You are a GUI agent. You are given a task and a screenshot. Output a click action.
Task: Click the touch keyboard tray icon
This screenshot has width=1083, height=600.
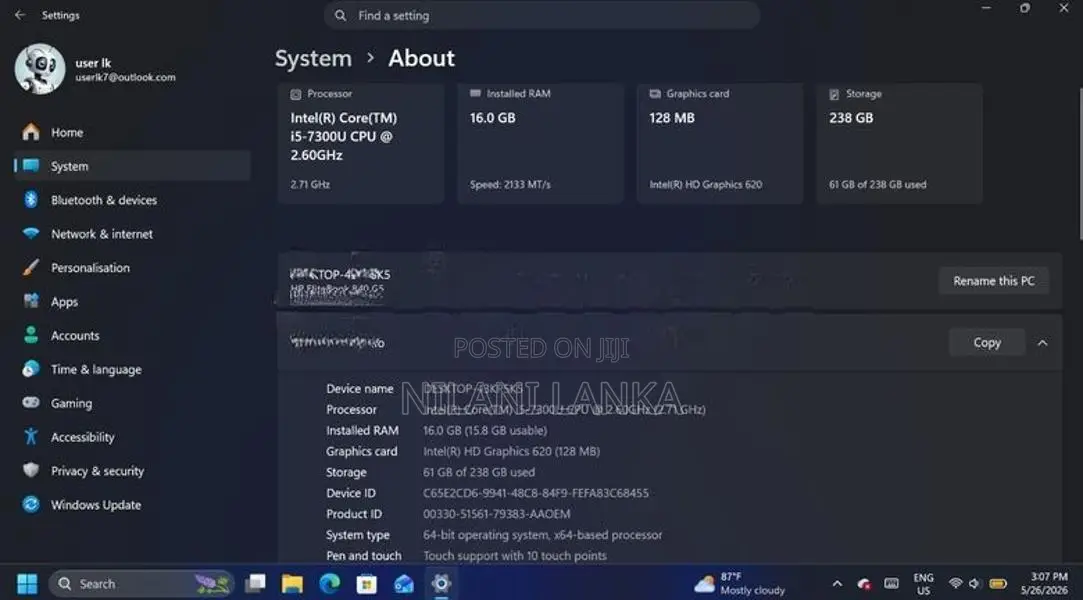[x=892, y=583]
